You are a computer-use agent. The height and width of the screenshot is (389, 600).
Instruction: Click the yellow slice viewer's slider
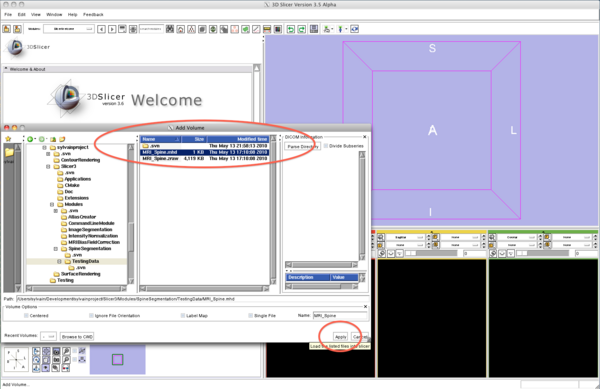coord(431,253)
